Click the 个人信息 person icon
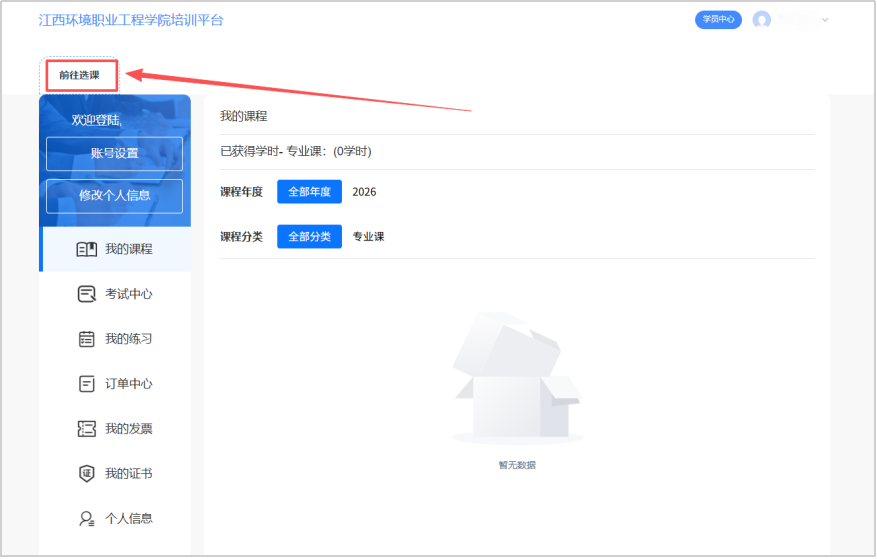 click(x=86, y=519)
